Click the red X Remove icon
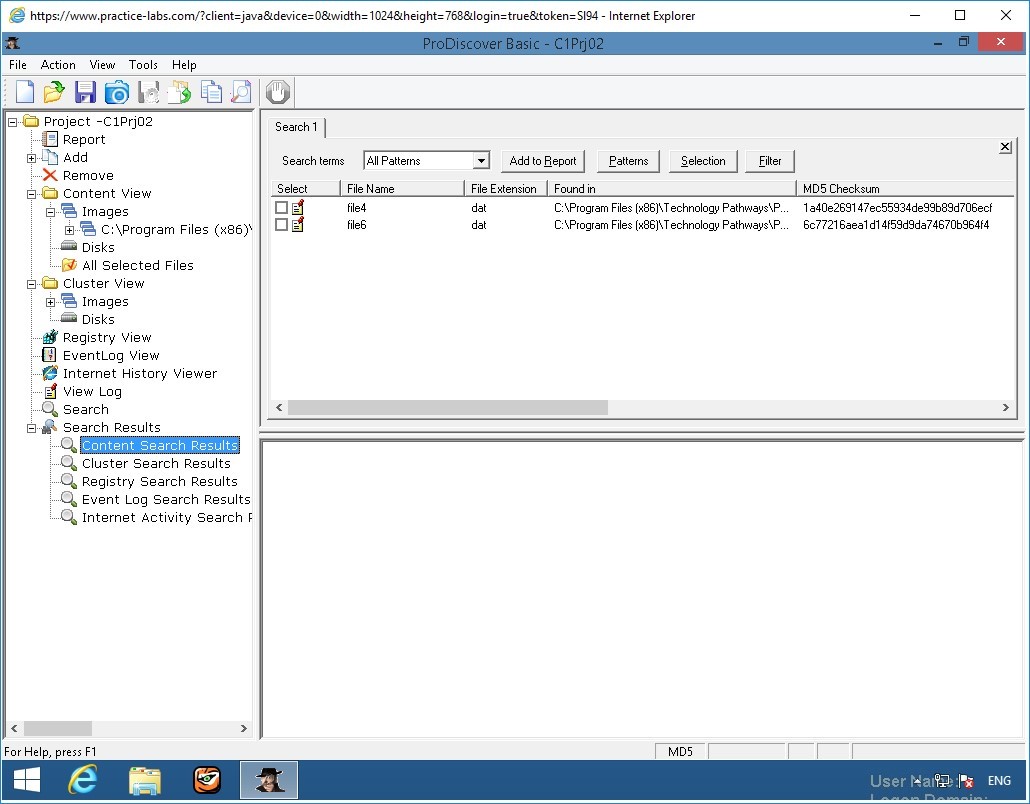The image size is (1030, 804). click(50, 175)
